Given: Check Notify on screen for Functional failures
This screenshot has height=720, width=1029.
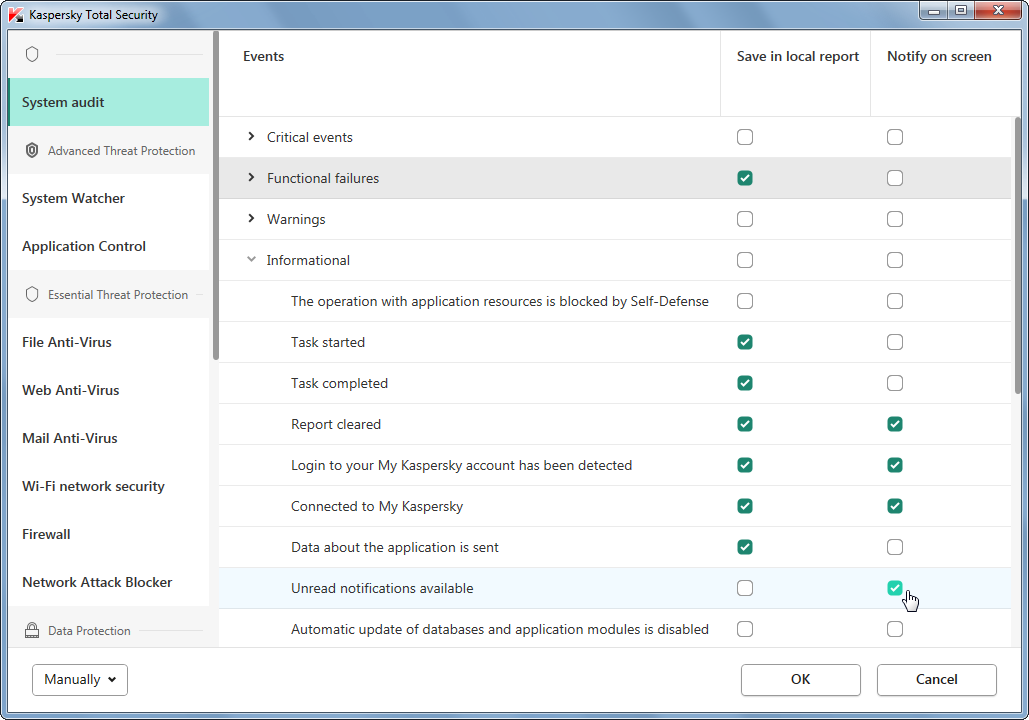Looking at the screenshot, I should [x=894, y=178].
